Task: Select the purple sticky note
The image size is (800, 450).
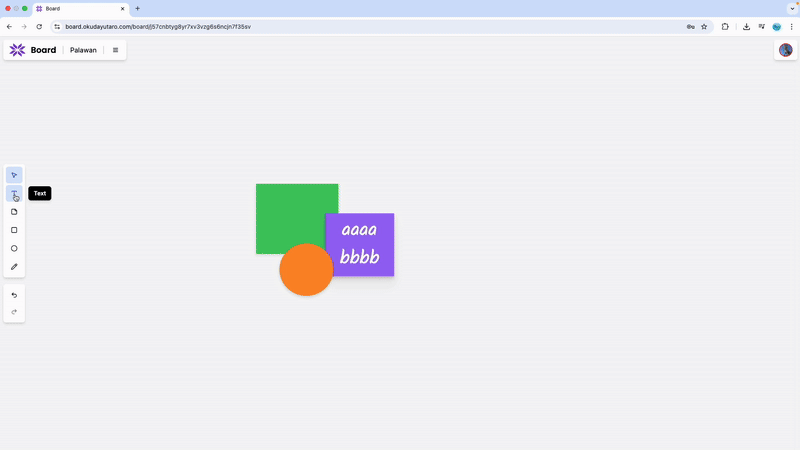Action: click(x=360, y=244)
